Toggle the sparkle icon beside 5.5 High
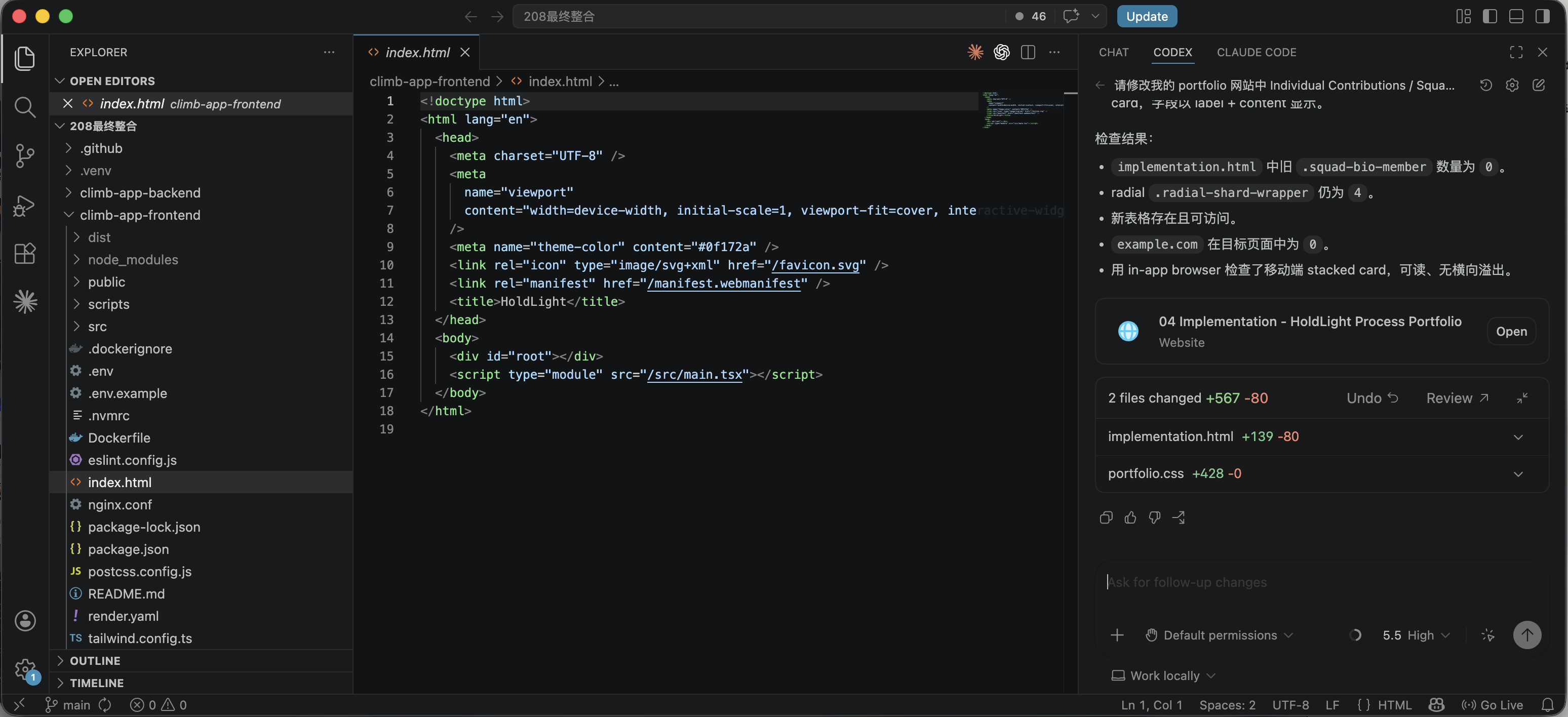The width and height of the screenshot is (1568, 717). click(x=1487, y=635)
